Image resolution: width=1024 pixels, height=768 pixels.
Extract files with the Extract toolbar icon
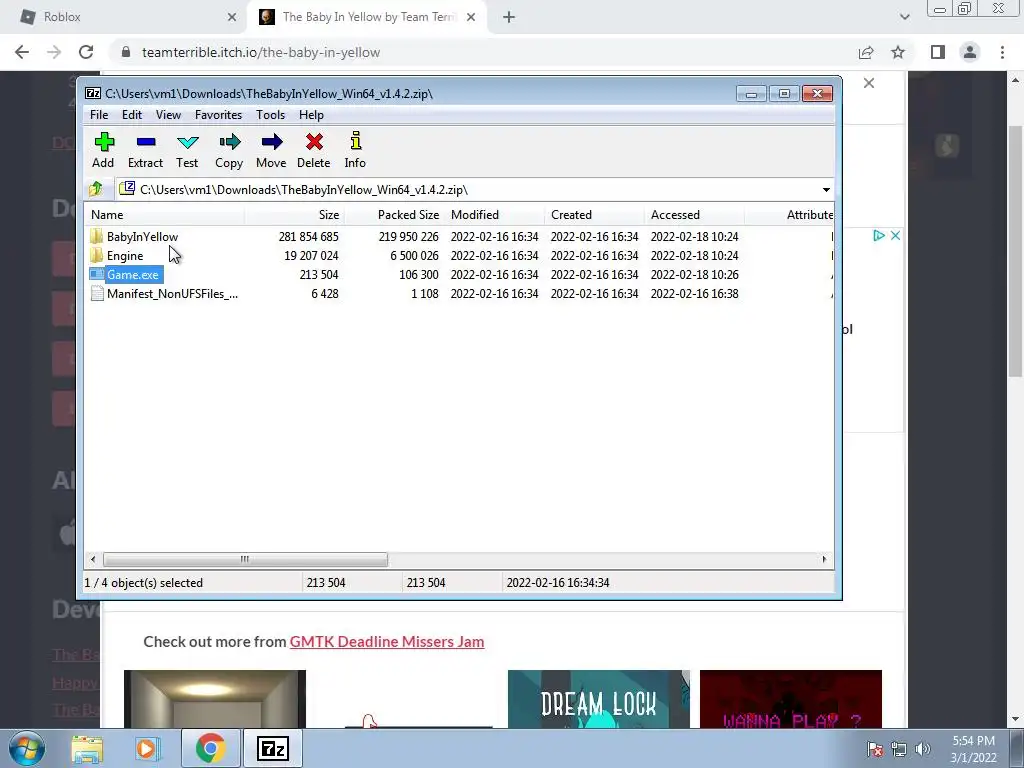(x=146, y=142)
